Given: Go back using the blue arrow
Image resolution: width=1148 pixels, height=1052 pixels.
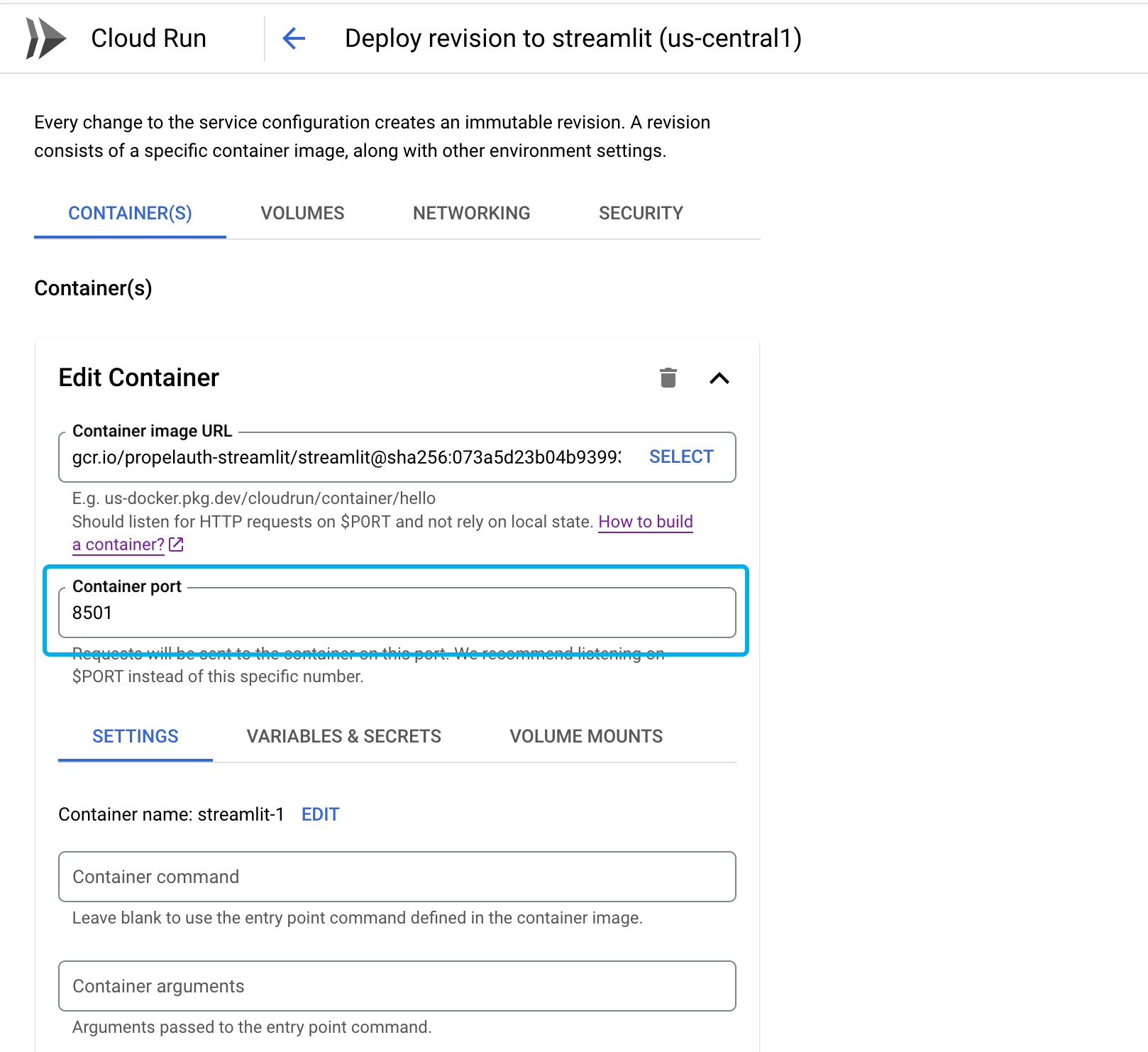Looking at the screenshot, I should coord(294,38).
